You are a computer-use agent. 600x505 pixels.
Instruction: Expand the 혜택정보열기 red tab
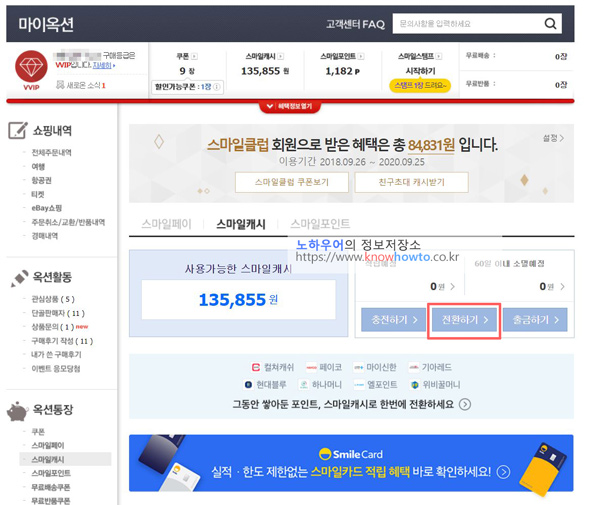(x=290, y=106)
